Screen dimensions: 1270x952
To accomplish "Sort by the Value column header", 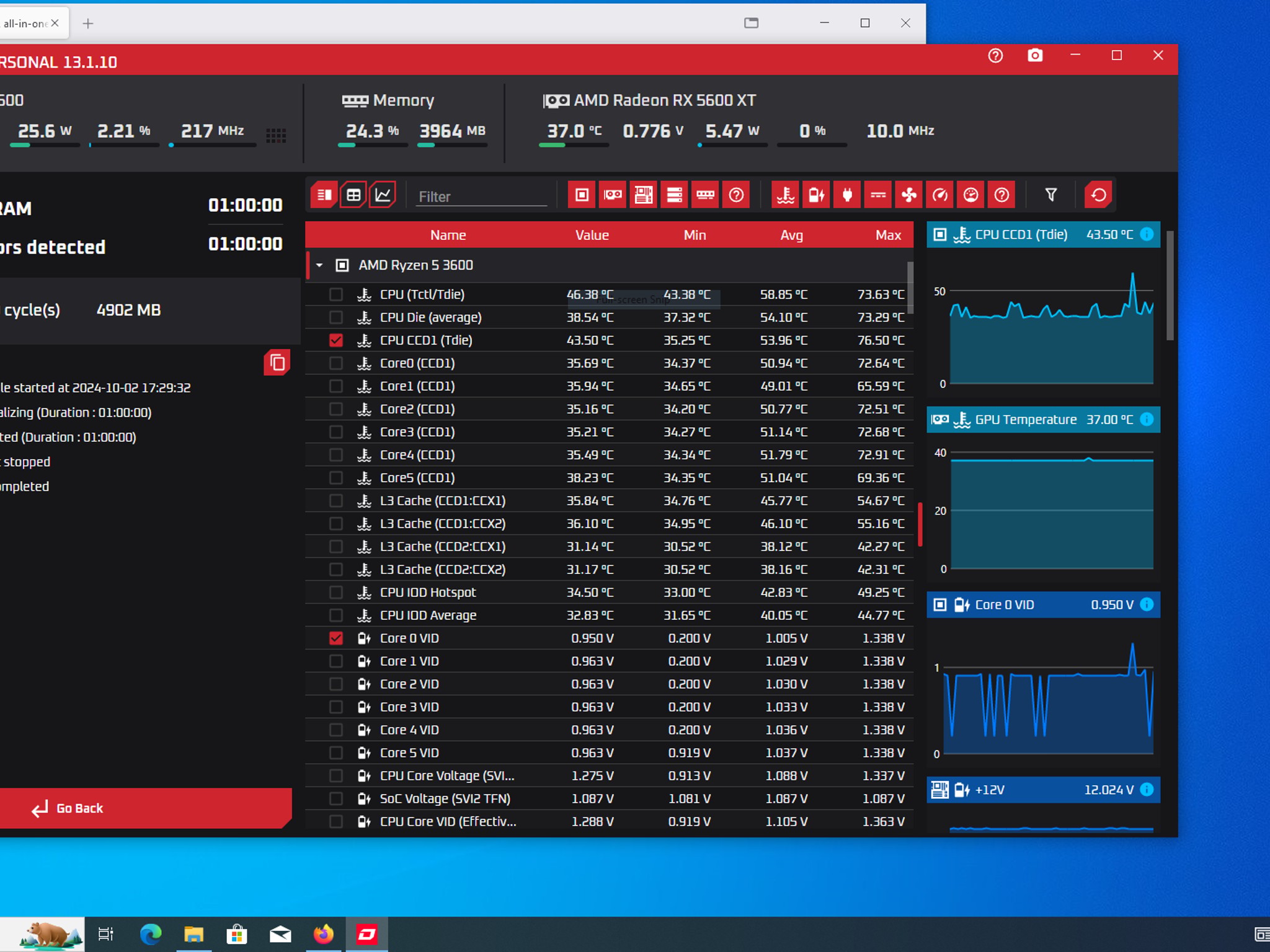I will click(592, 235).
